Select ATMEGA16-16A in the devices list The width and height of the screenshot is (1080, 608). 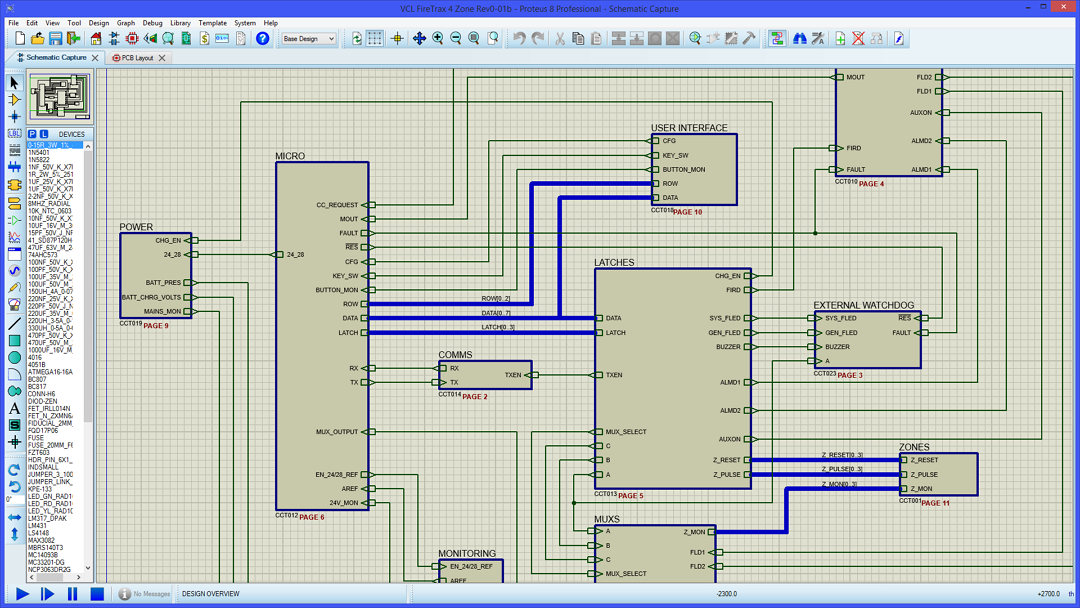(x=49, y=372)
